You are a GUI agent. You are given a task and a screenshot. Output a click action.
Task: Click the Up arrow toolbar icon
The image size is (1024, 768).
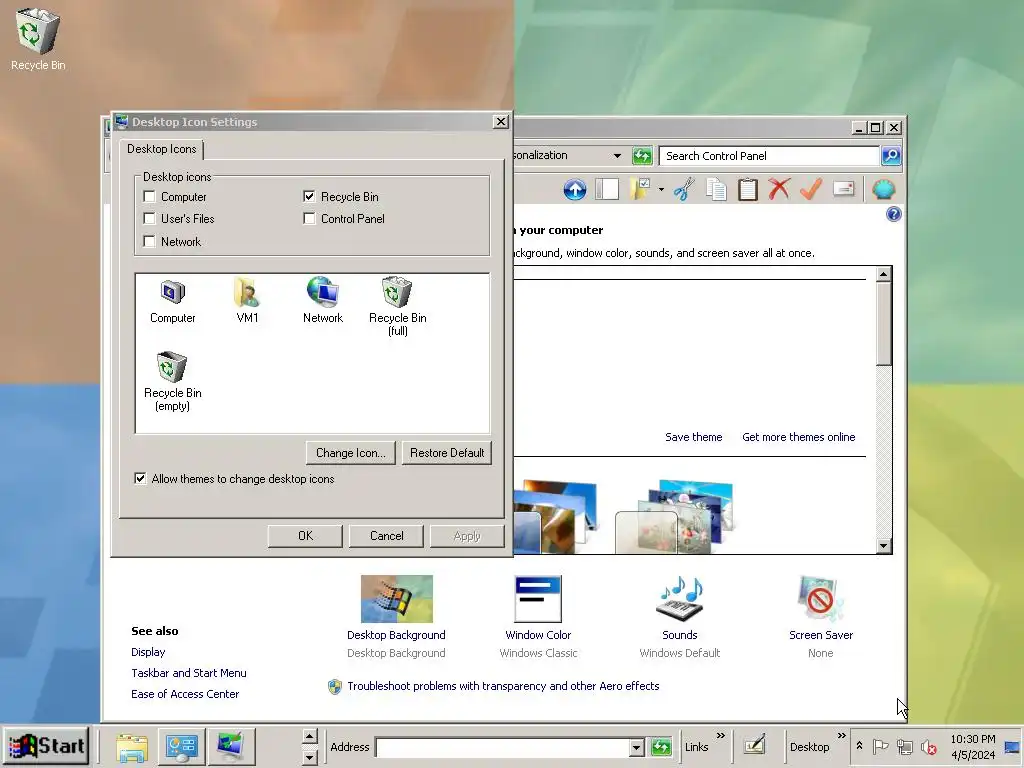point(575,190)
